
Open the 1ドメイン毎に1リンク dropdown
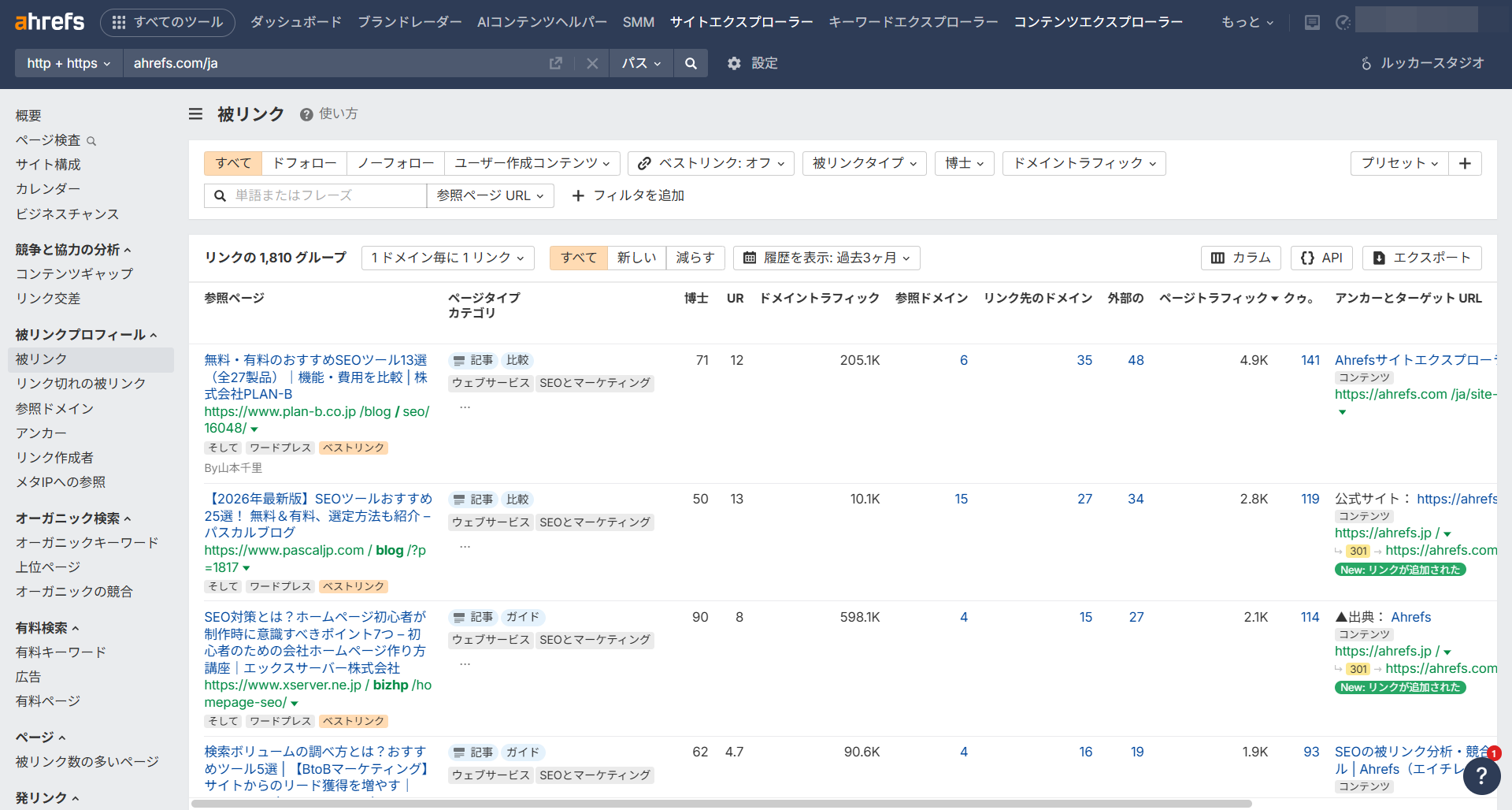[x=447, y=258]
